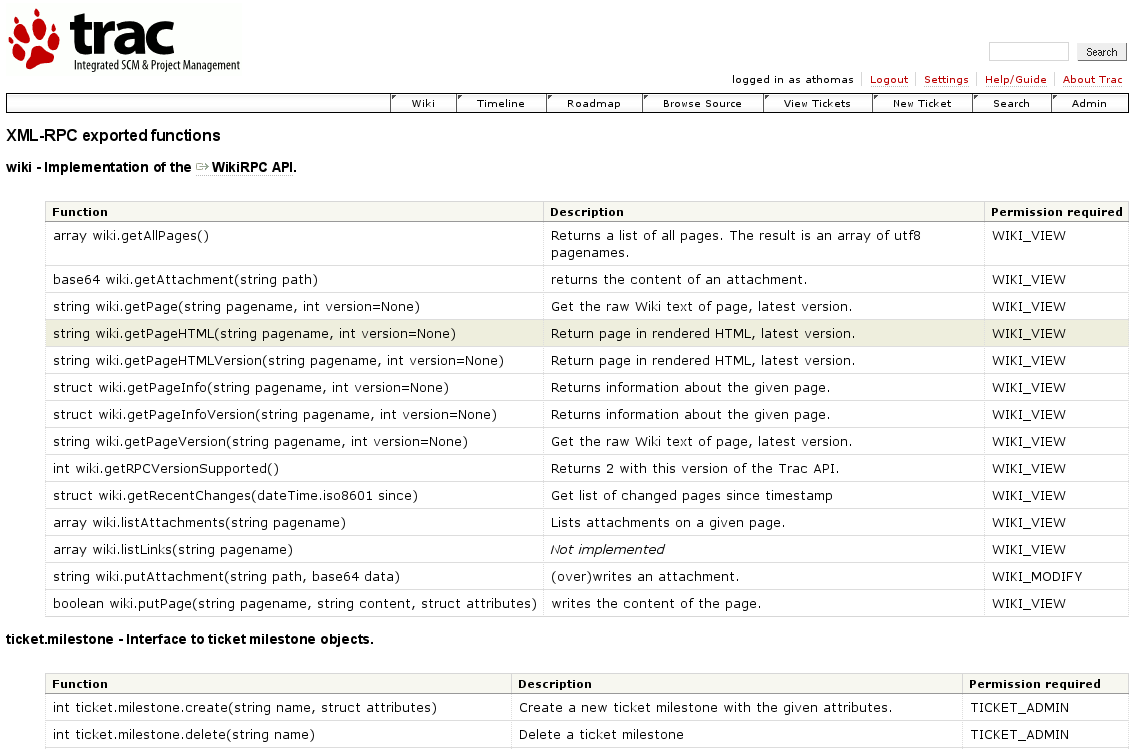This screenshot has height=749, width=1132.
Task: Click New Ticket in navigation bar
Action: [921, 103]
